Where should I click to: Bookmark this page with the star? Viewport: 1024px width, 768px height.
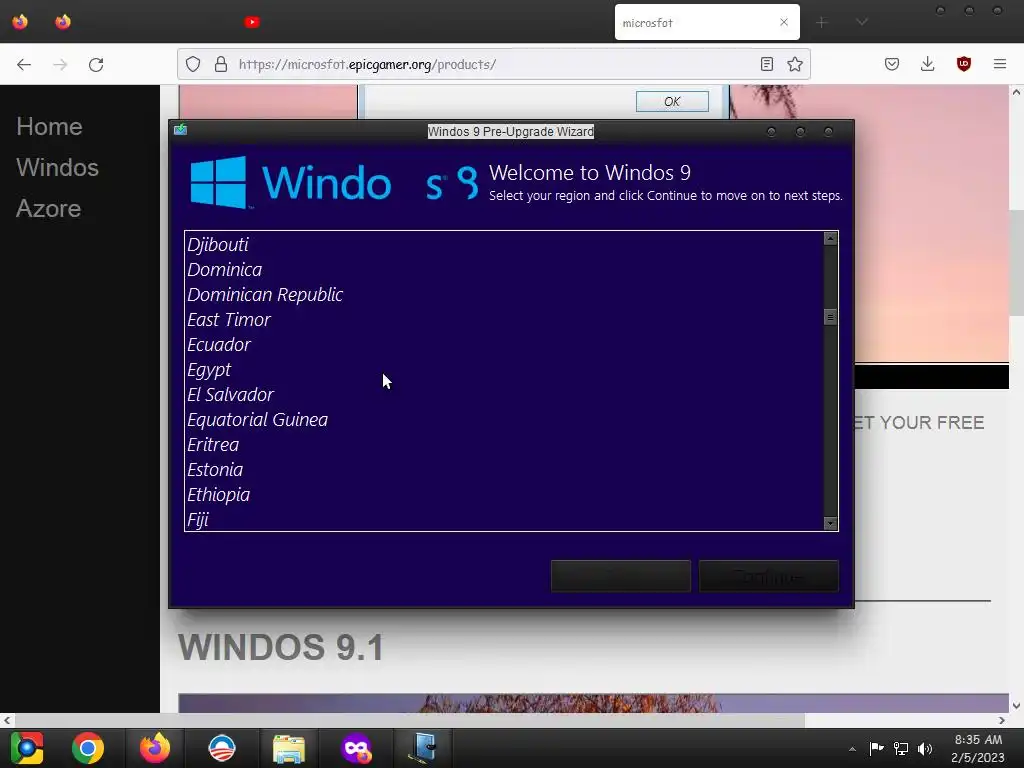(x=795, y=64)
